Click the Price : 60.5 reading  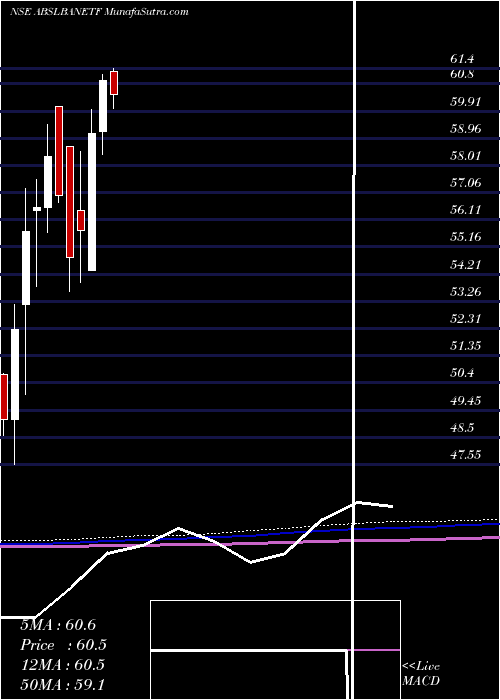64,645
